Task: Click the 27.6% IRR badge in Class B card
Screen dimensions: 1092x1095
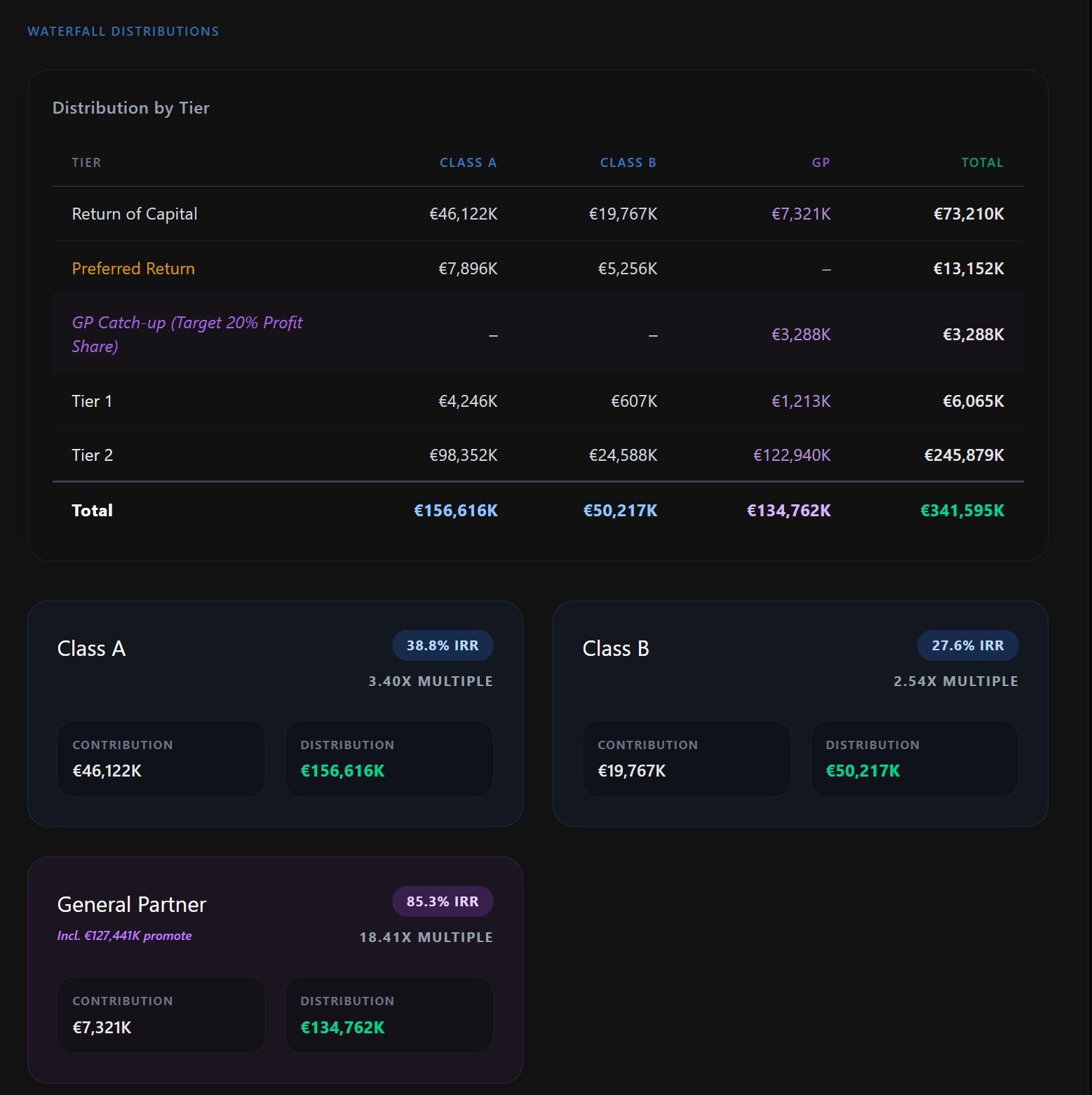Action: [968, 645]
